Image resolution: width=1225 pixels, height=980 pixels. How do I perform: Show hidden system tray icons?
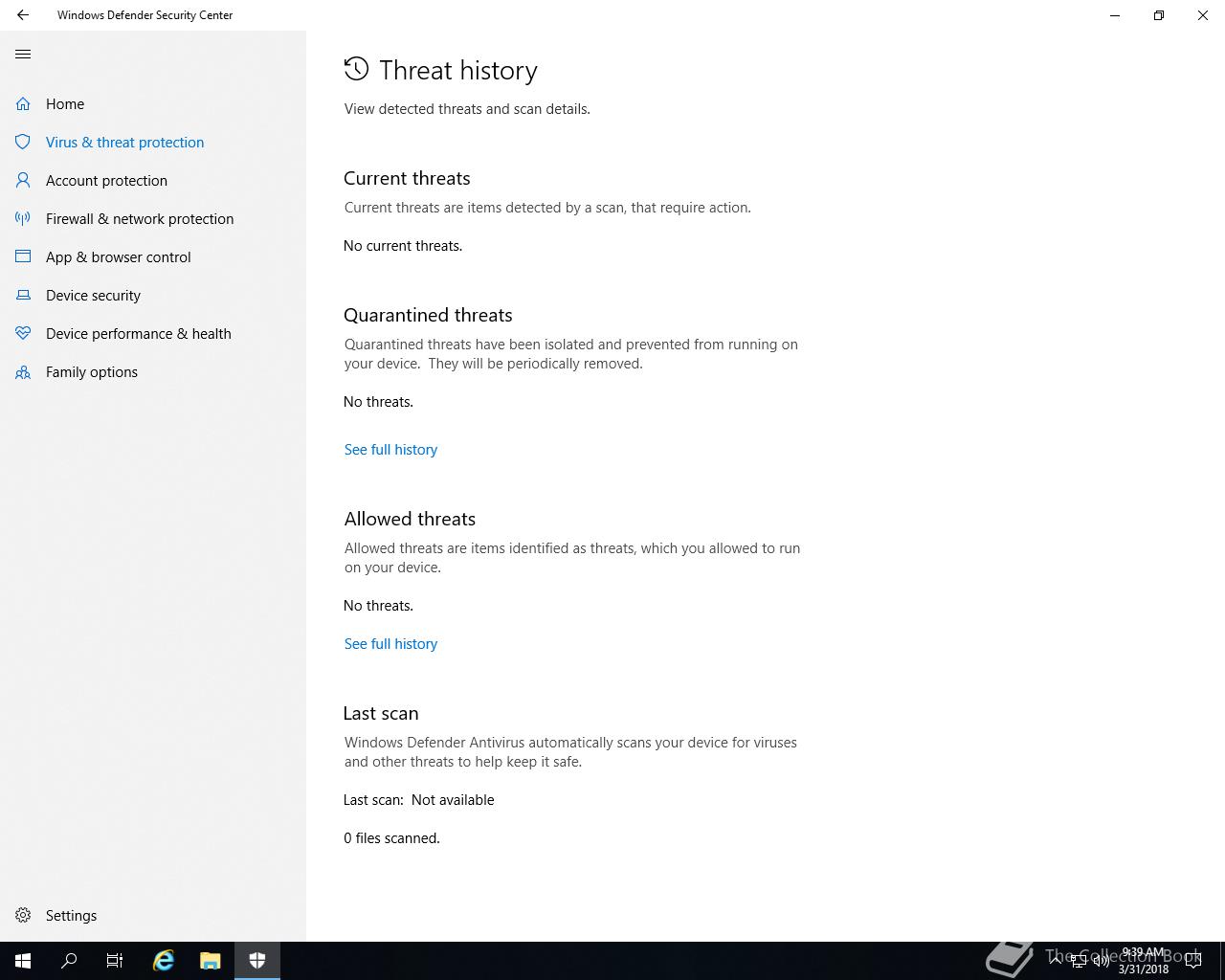tap(1055, 961)
